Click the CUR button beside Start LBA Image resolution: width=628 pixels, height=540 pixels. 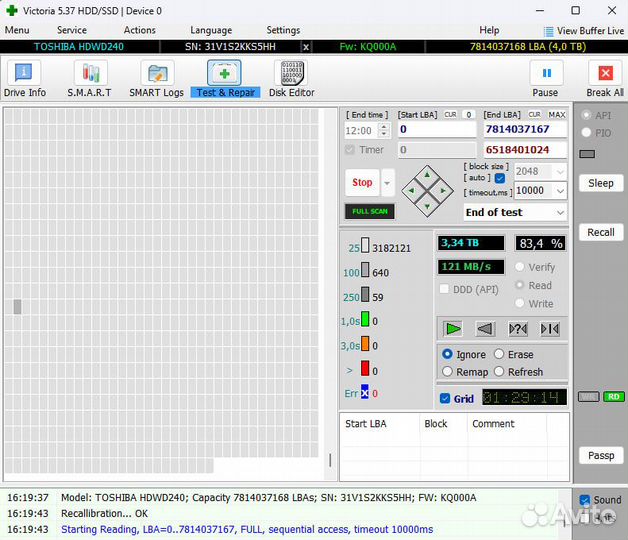pyautogui.click(x=450, y=115)
